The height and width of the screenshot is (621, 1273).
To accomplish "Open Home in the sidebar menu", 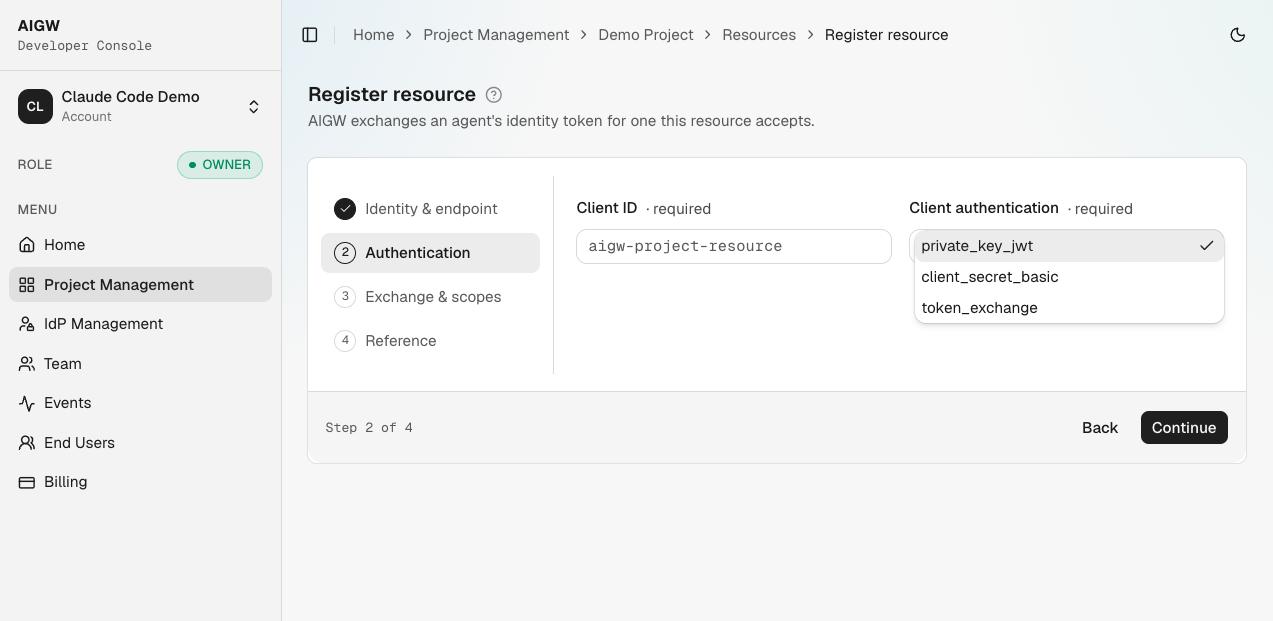I will pyautogui.click(x=140, y=245).
